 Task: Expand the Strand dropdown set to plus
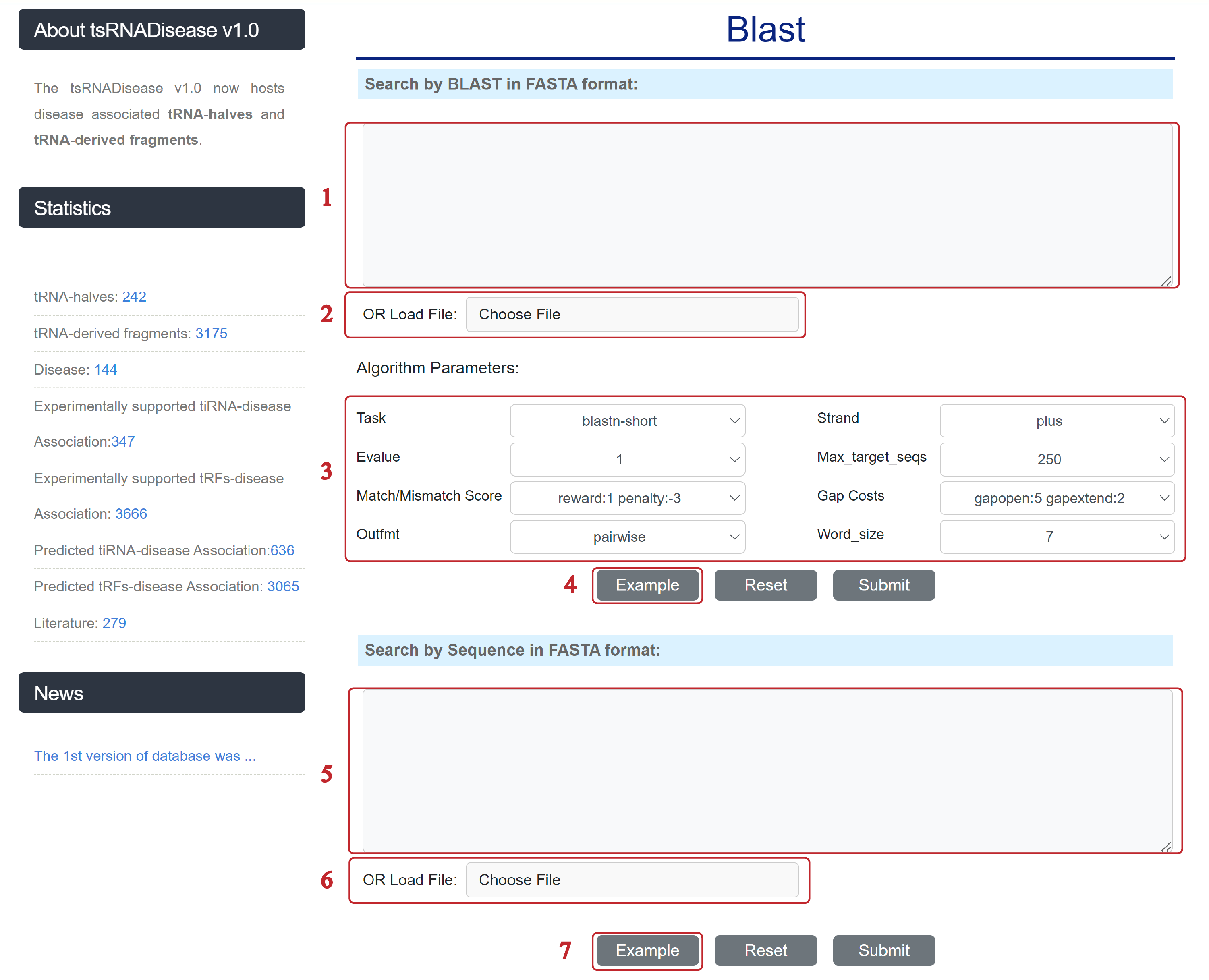1057,421
